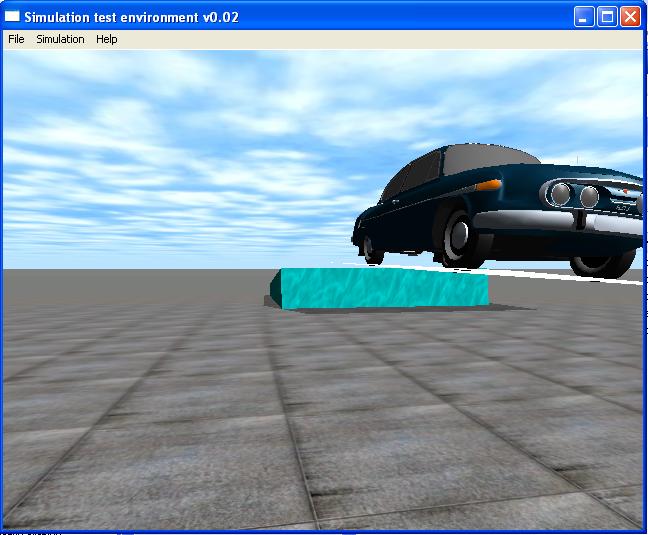The width and height of the screenshot is (648, 535).
Task: Click the car's round headlights
Action: [x=576, y=195]
